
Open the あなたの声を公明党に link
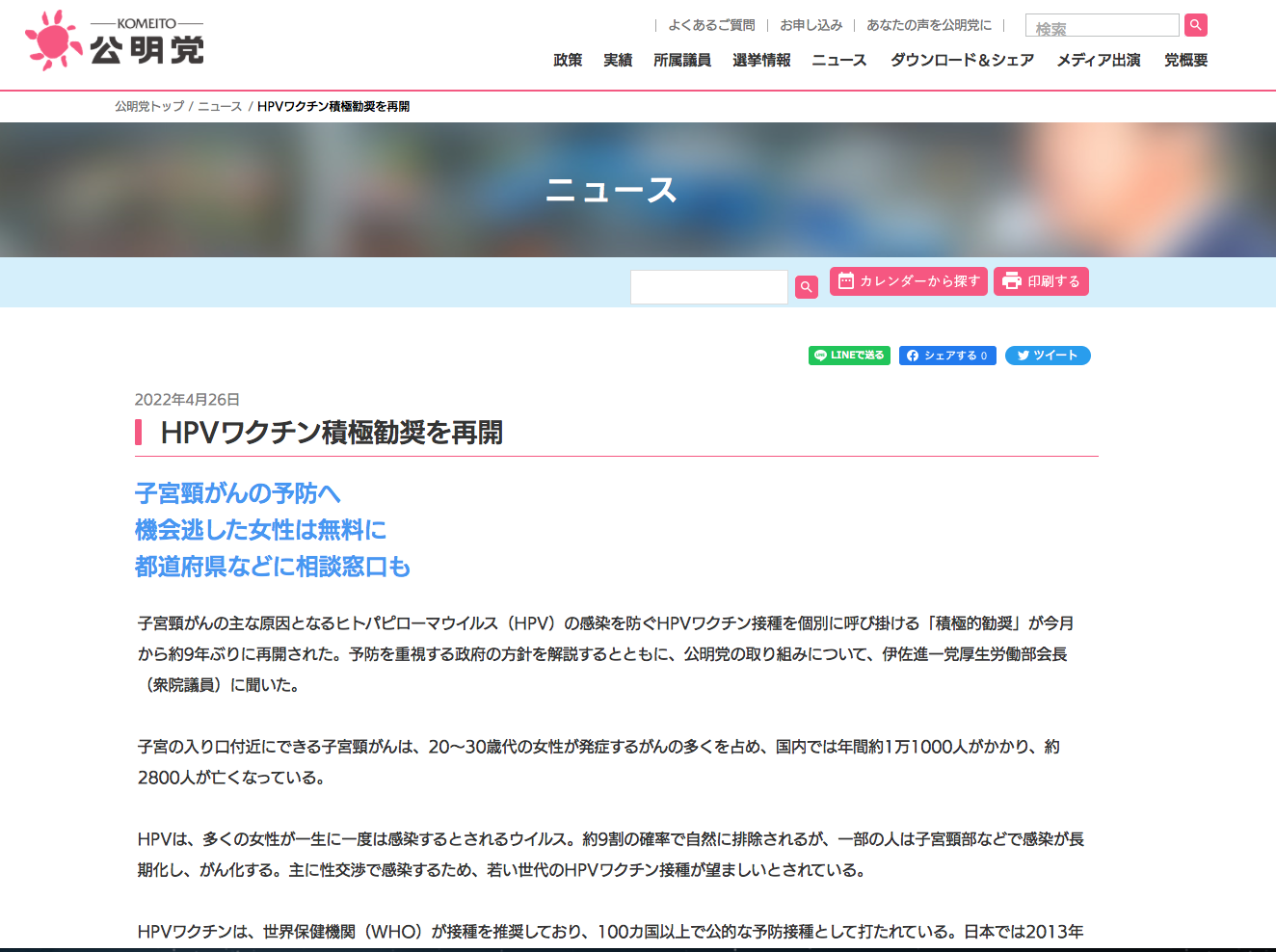(929, 25)
